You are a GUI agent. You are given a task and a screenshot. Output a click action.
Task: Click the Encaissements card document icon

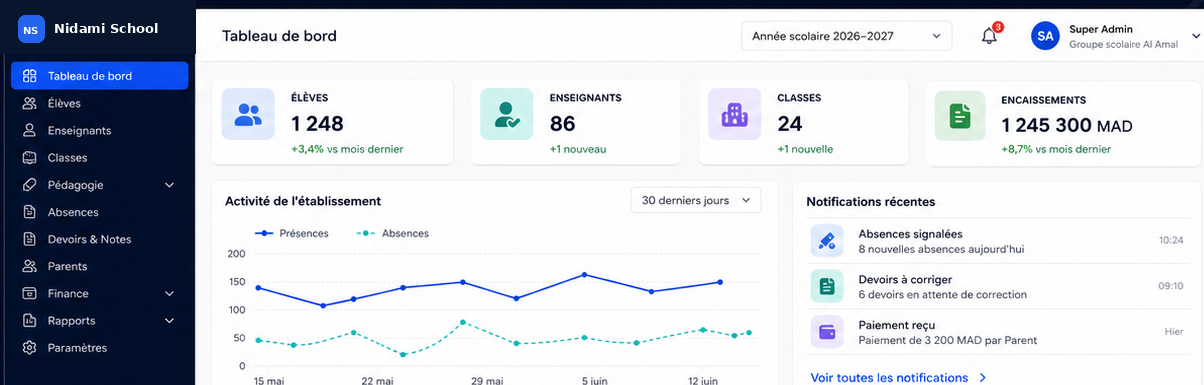click(960, 116)
